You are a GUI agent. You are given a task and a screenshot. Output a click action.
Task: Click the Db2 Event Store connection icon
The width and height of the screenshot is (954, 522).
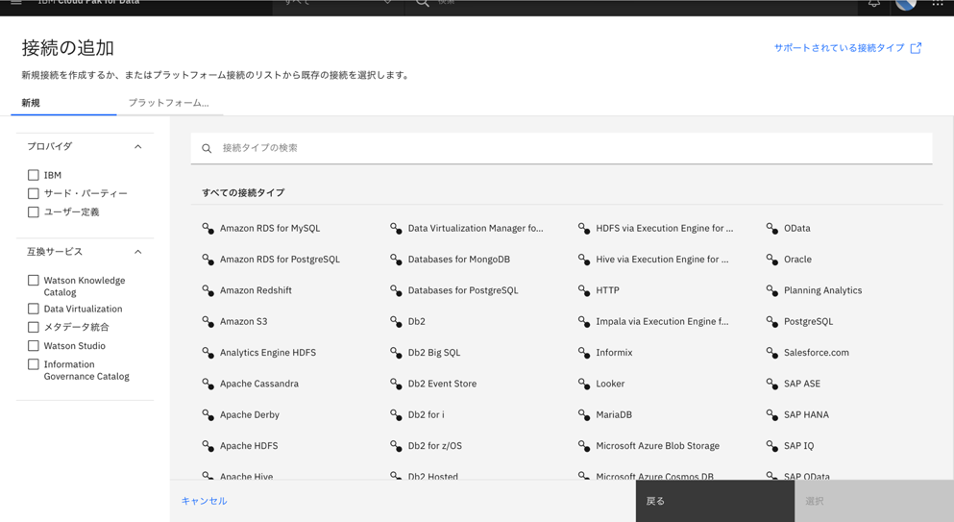[x=396, y=383]
